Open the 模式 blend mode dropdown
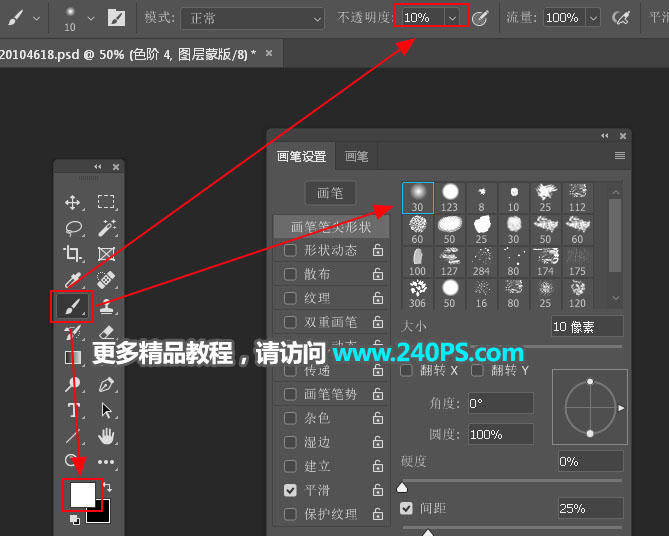The width and height of the screenshot is (669, 536). tap(252, 18)
